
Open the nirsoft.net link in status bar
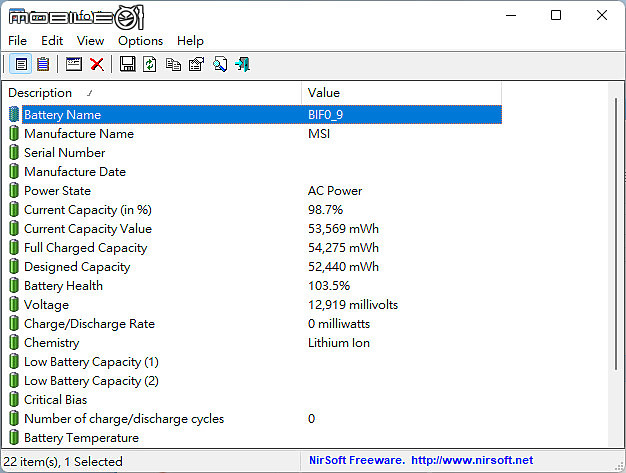pyautogui.click(x=472, y=460)
